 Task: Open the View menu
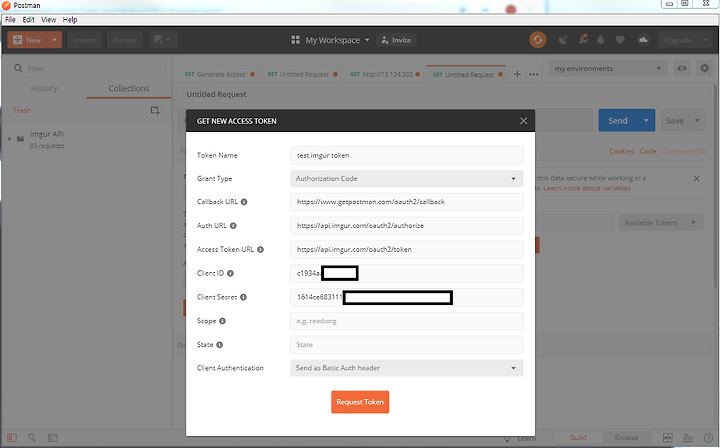(49, 20)
